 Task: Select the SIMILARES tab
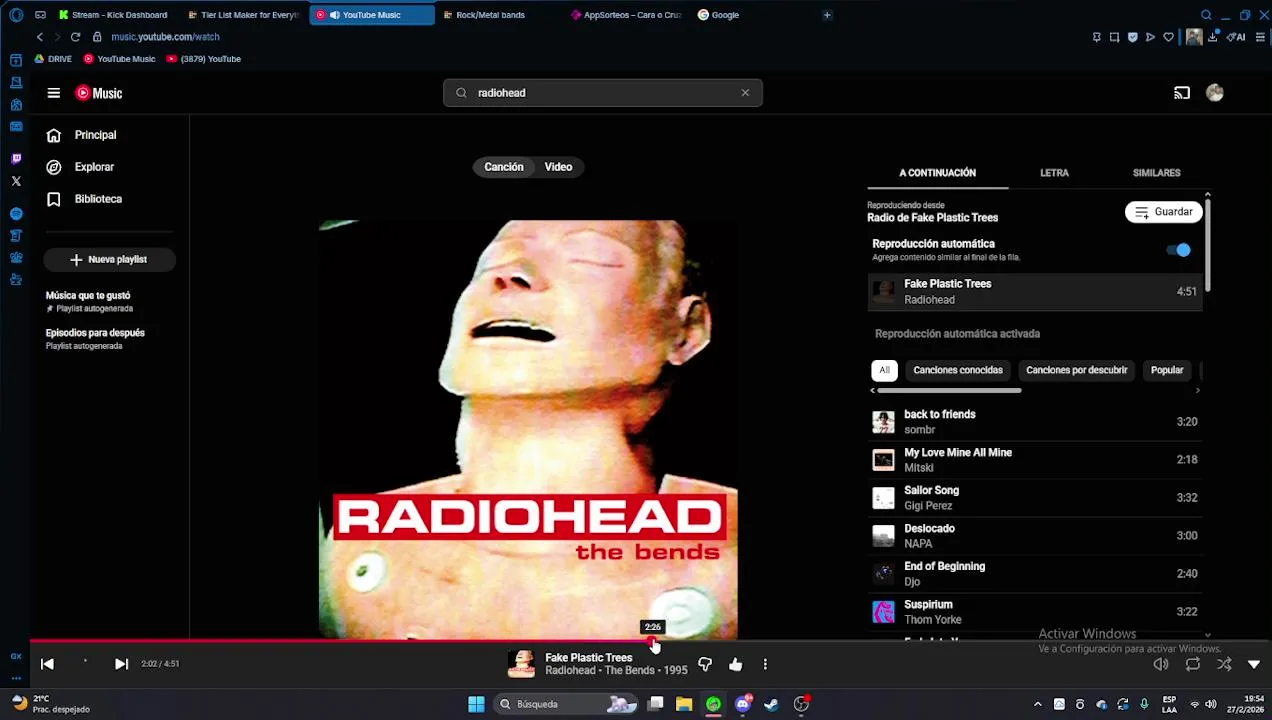tap(1156, 173)
